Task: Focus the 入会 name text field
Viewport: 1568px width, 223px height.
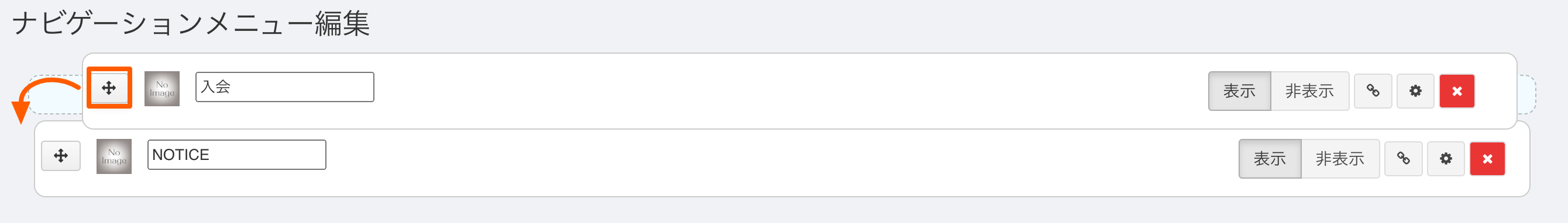Action: [284, 87]
